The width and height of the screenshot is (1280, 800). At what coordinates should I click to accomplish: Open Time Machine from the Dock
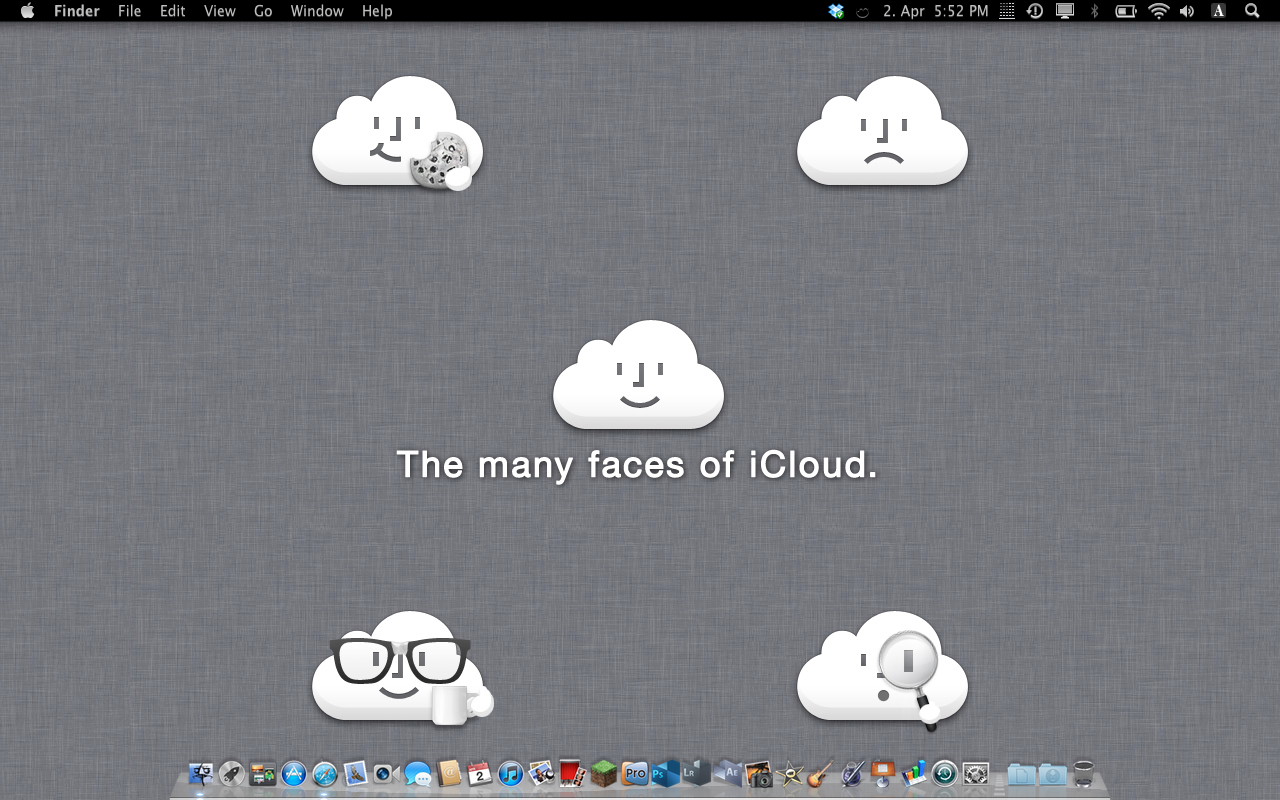(944, 773)
